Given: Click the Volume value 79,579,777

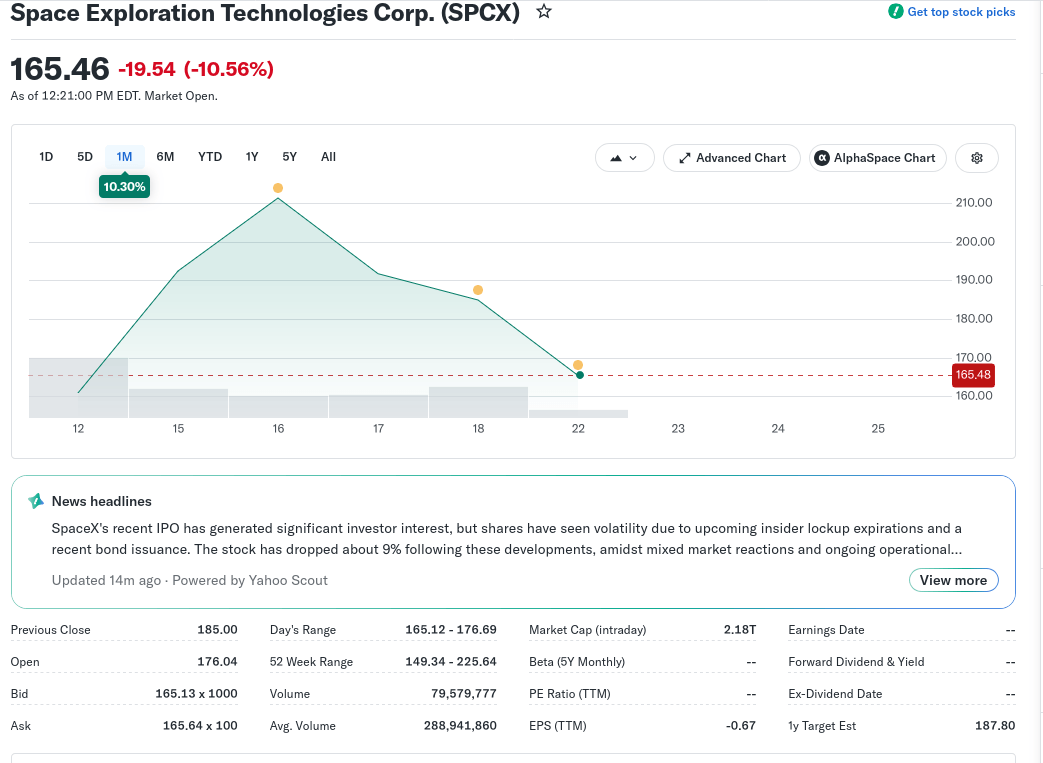Looking at the screenshot, I should (x=464, y=694).
